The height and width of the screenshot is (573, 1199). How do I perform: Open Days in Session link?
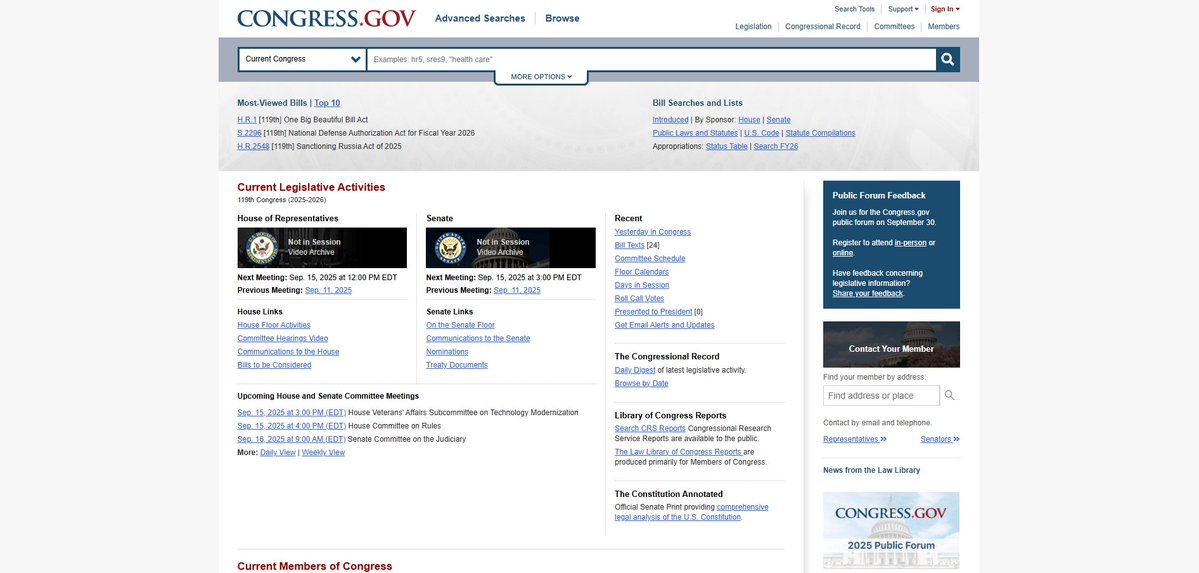[642, 285]
